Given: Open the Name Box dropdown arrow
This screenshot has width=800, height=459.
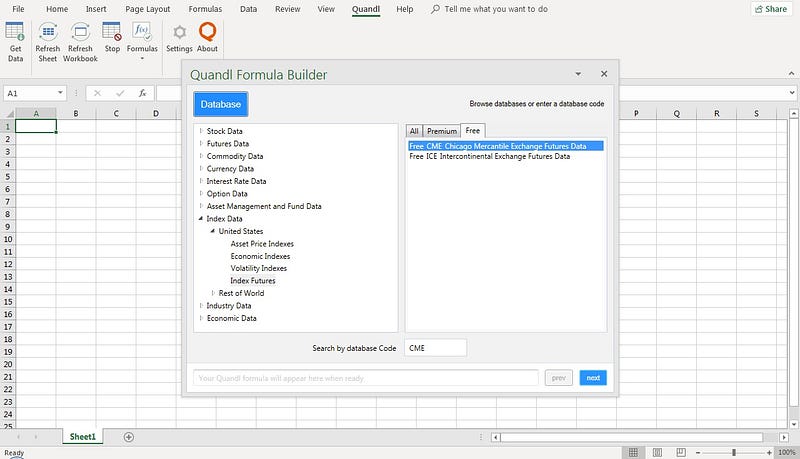Looking at the screenshot, I should tap(60, 93).
